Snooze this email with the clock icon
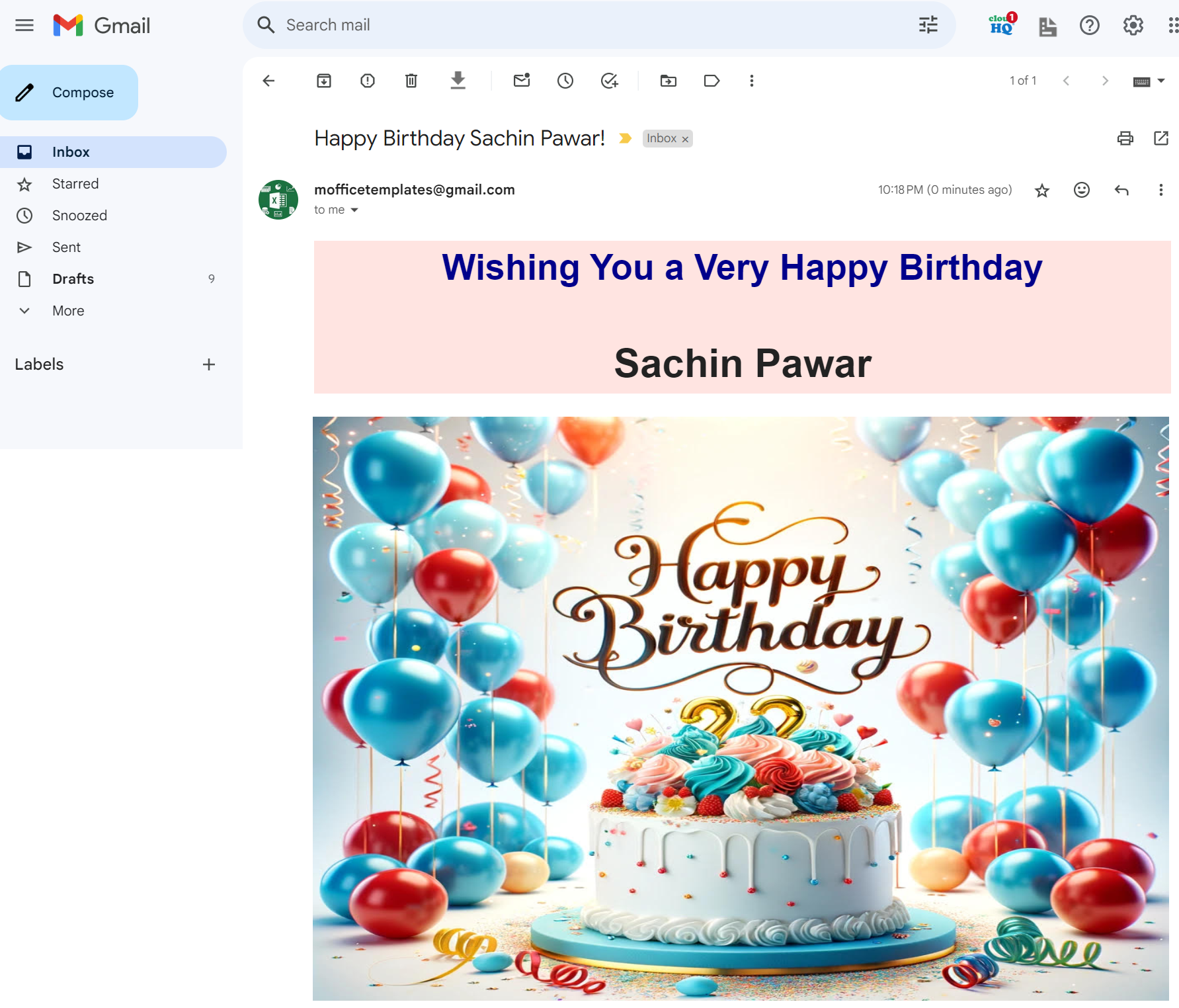 pos(565,81)
